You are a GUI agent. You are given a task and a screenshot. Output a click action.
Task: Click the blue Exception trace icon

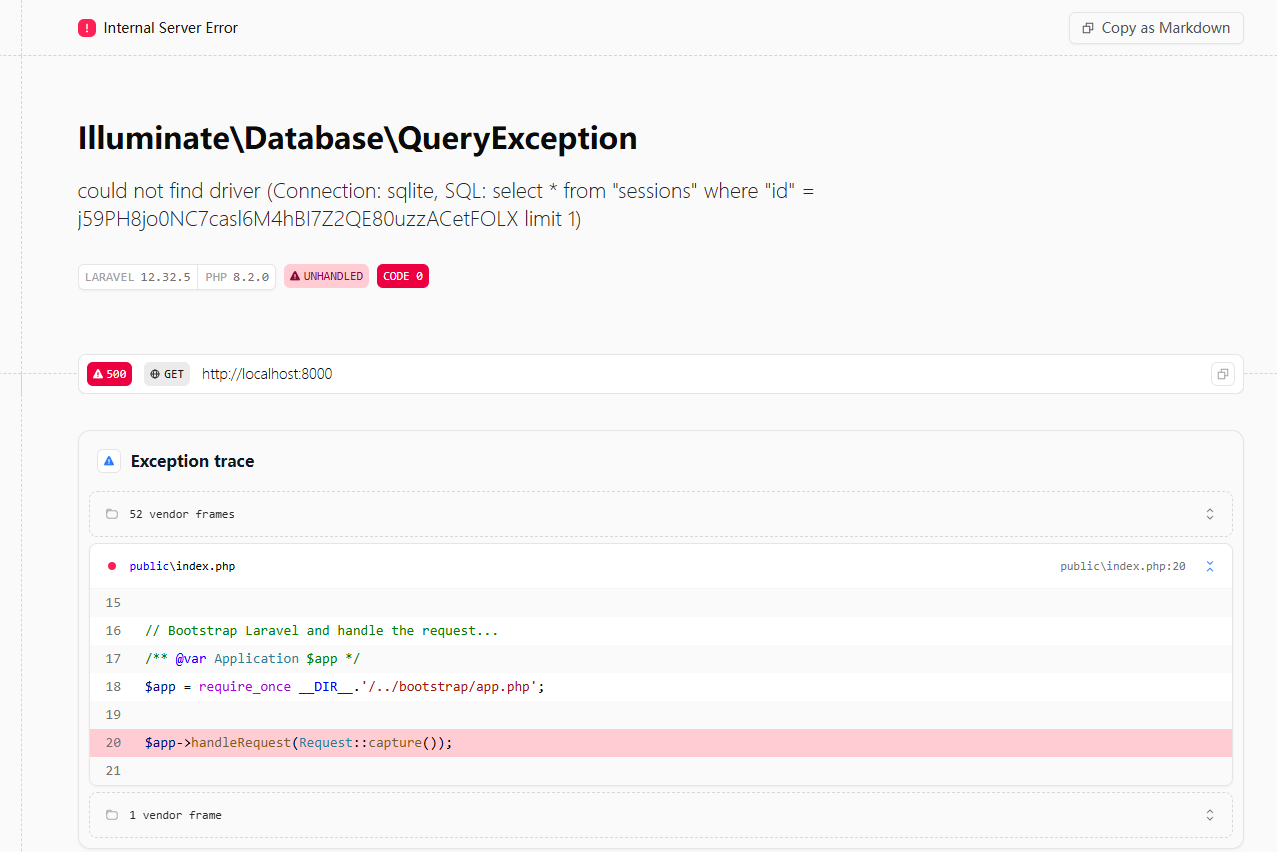(x=109, y=461)
